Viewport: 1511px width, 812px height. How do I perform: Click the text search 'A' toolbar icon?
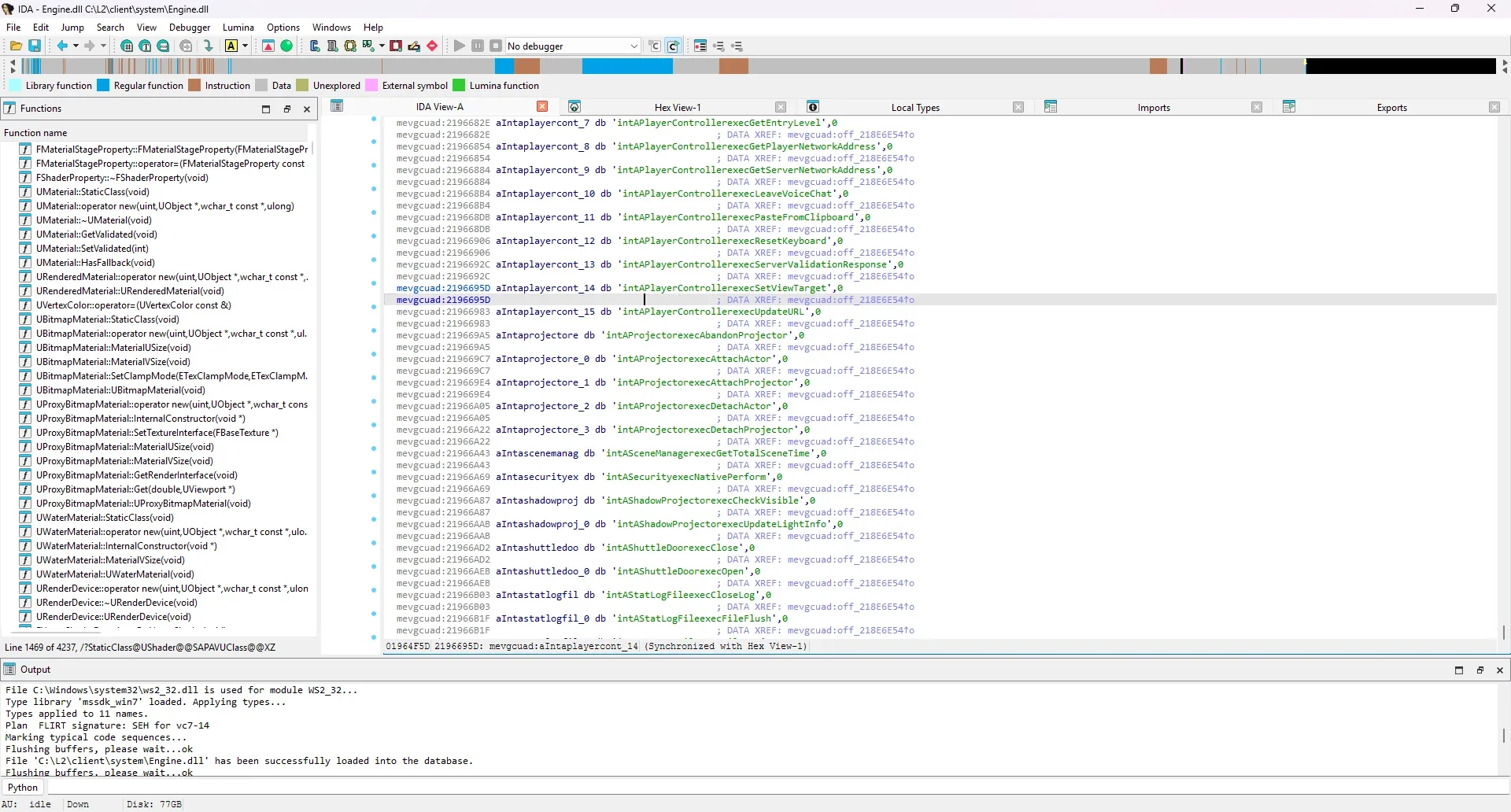pyautogui.click(x=231, y=46)
